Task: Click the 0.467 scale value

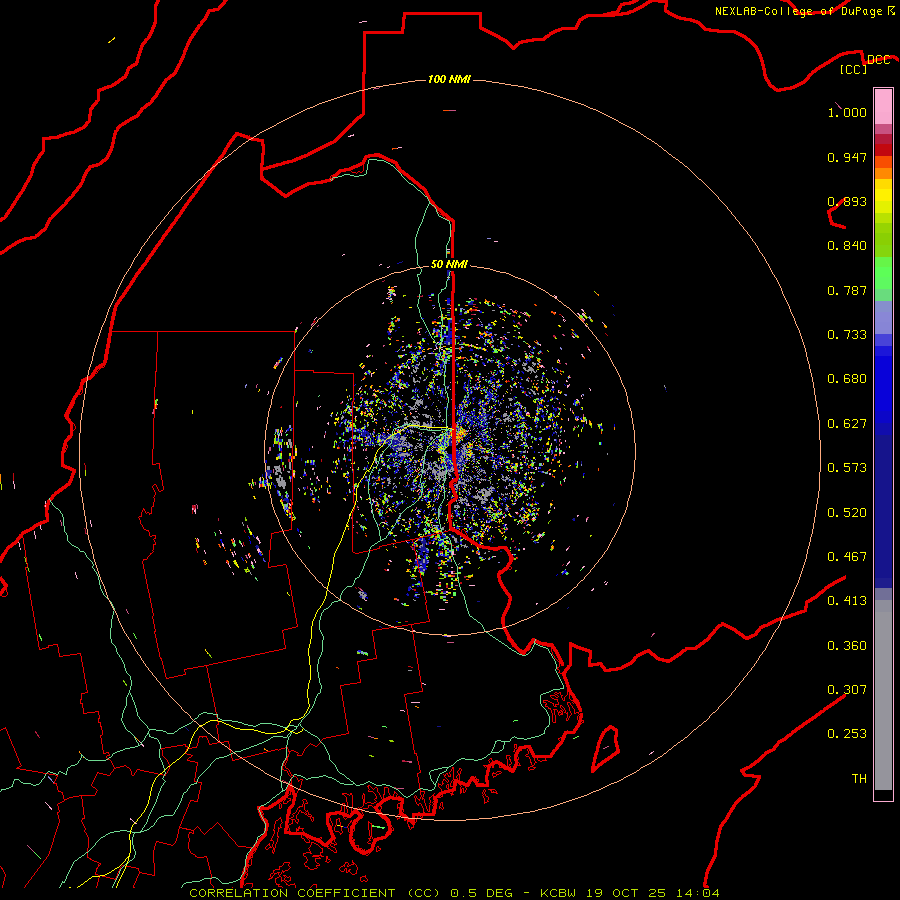Action: [x=847, y=557]
